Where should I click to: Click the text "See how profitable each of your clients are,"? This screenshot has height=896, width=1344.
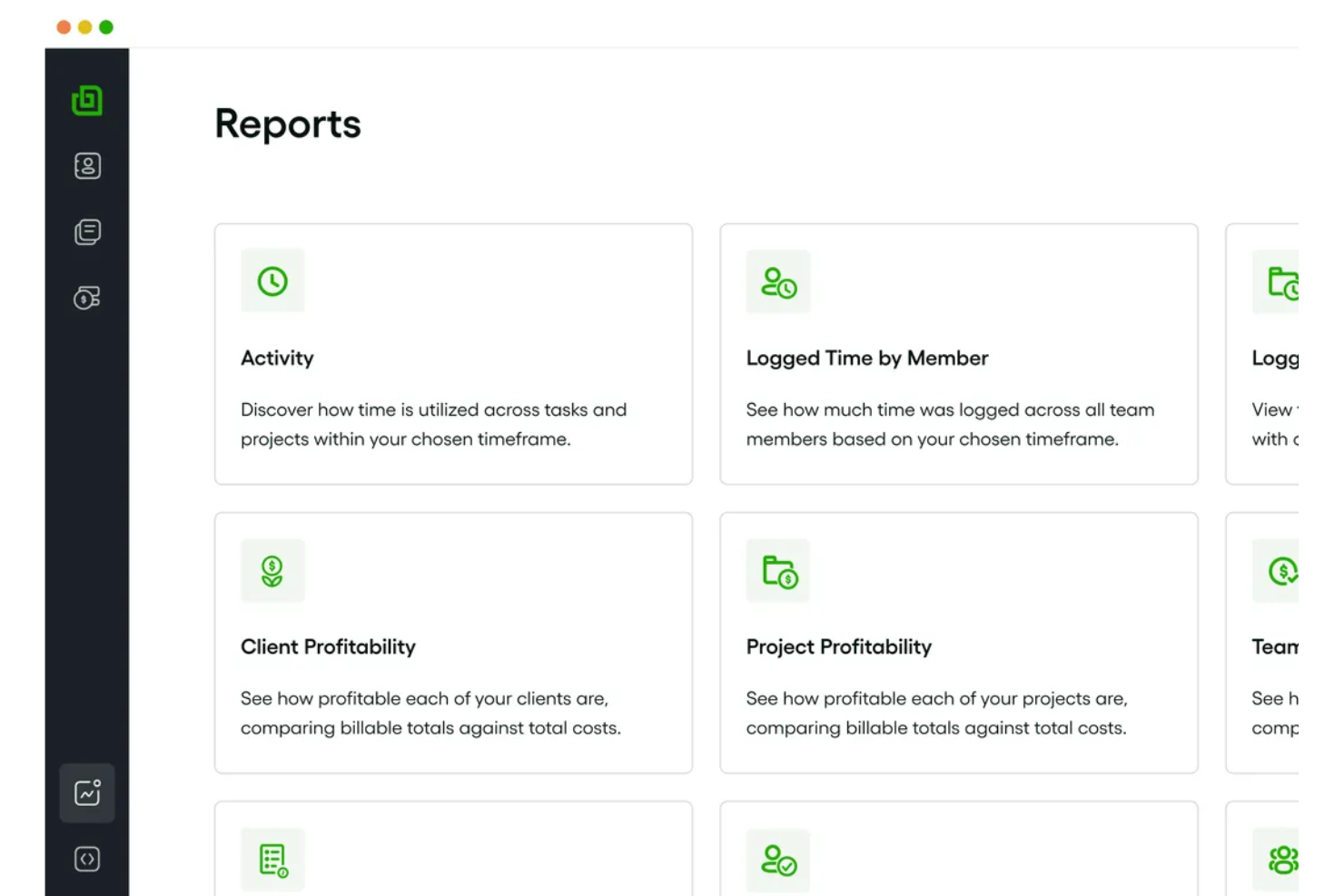pyautogui.click(x=424, y=699)
